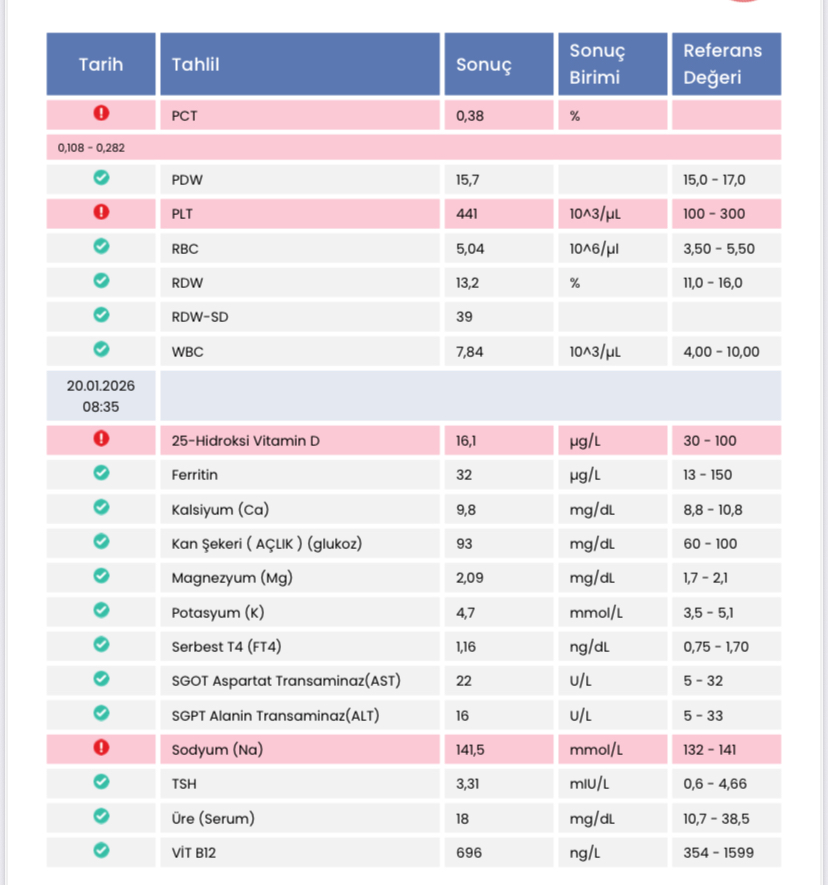Click the Kan Şekeri (AÇLIK) test name
This screenshot has height=885, width=828.
click(266, 544)
